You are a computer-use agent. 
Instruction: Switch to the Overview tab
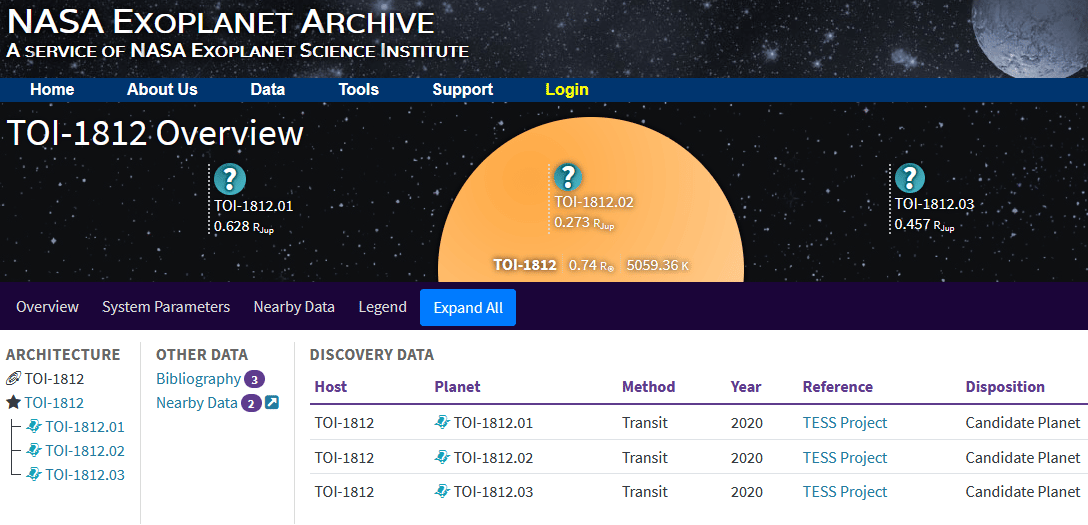47,307
